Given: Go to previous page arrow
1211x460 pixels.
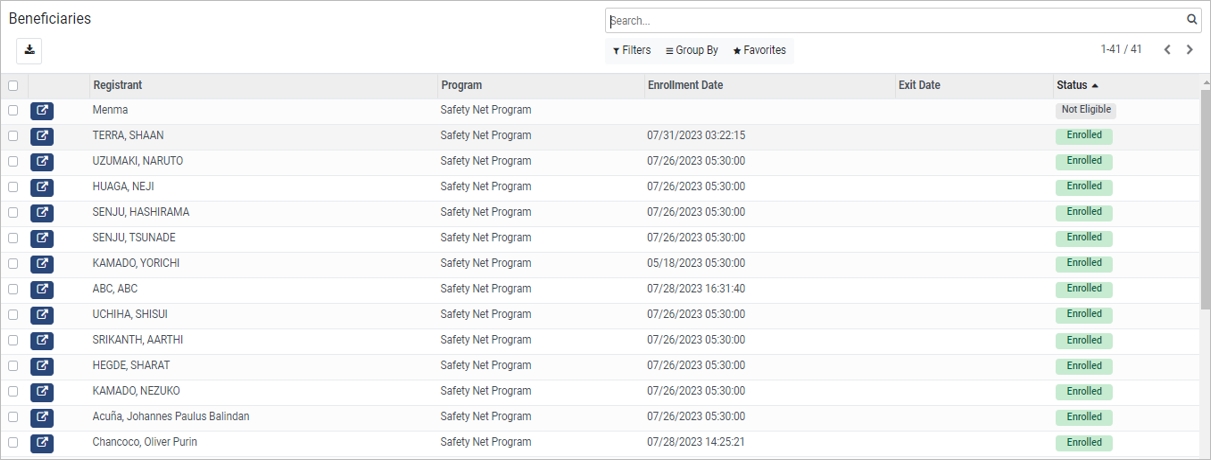Looking at the screenshot, I should pos(1167,50).
